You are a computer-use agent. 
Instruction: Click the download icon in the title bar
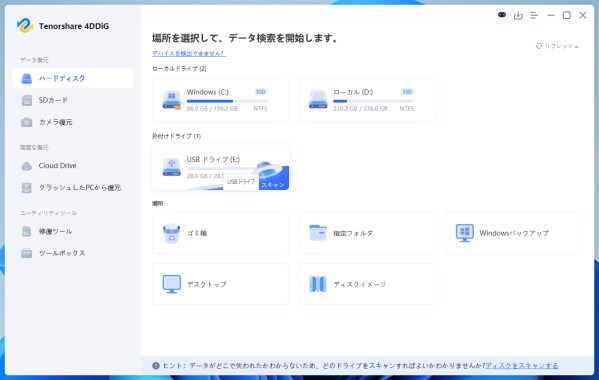tap(518, 15)
